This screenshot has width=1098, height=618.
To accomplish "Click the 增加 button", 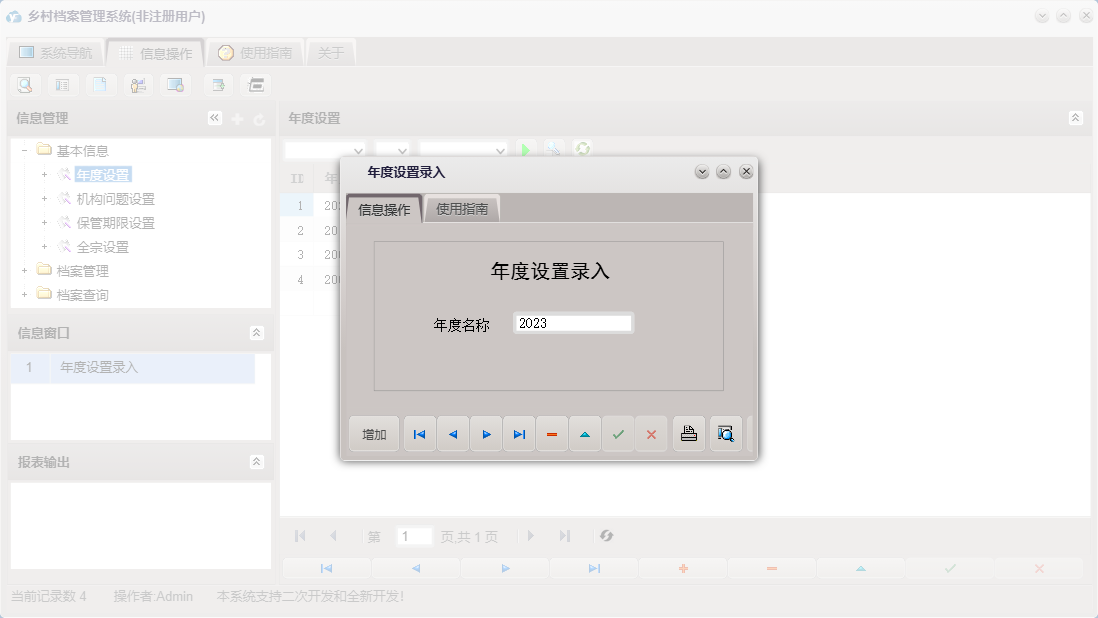I will click(373, 433).
